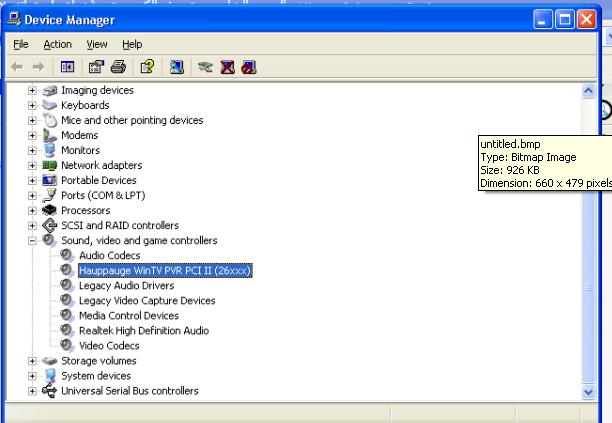Screen dimensions: 612x423
Task: Click the Disable device toolbar icon
Action: tap(249, 67)
